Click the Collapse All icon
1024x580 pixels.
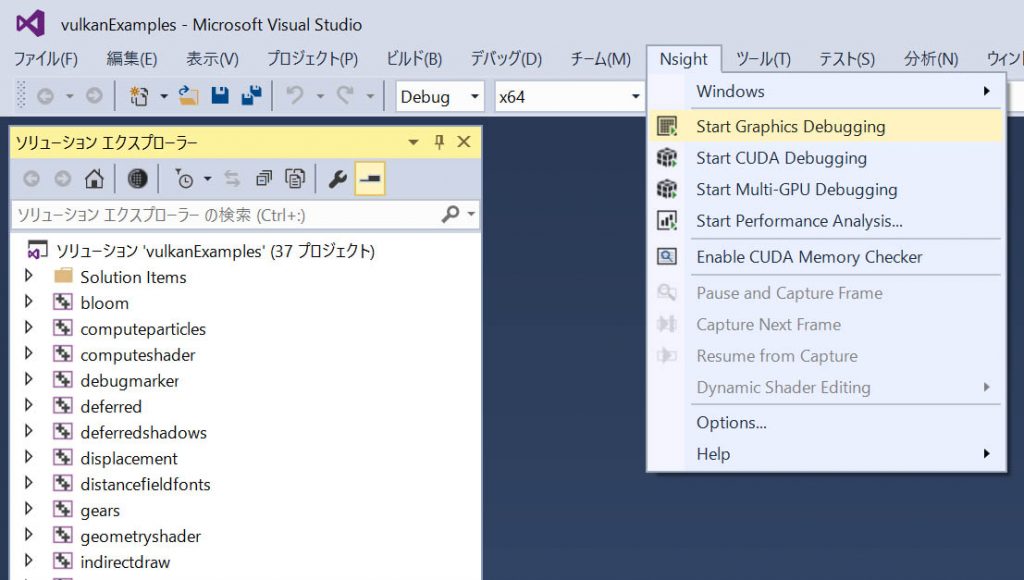click(264, 178)
